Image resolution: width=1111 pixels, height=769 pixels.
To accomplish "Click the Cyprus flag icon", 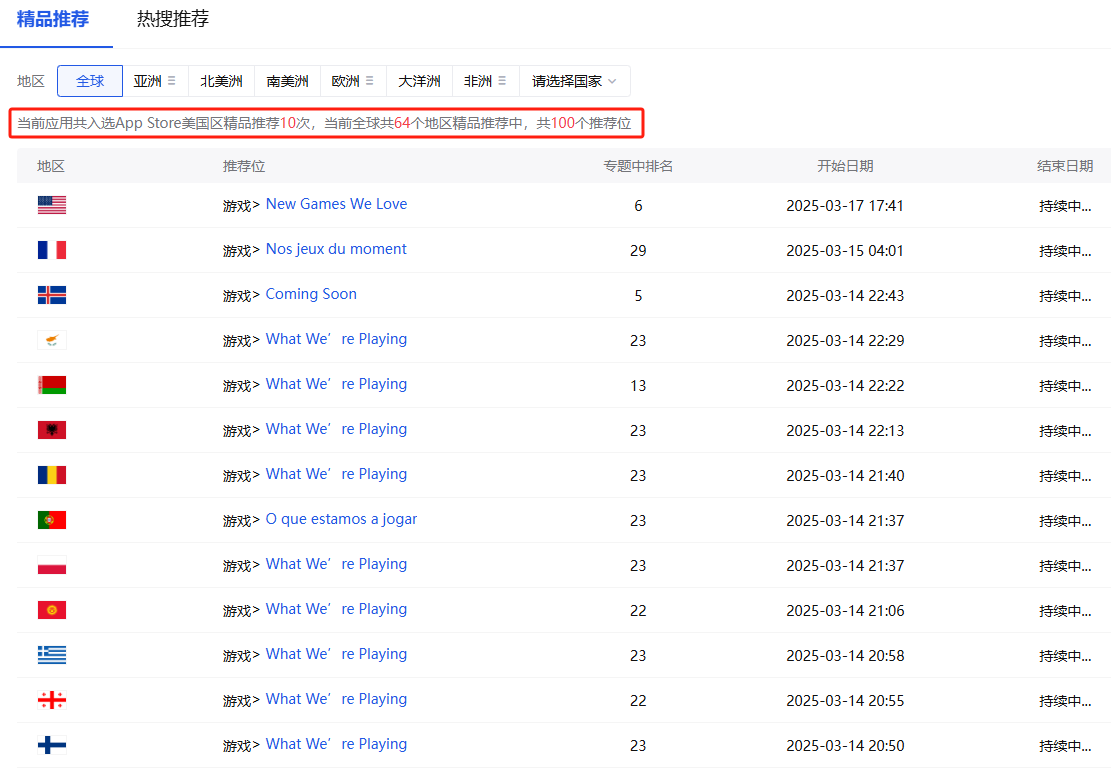I will tap(51, 339).
